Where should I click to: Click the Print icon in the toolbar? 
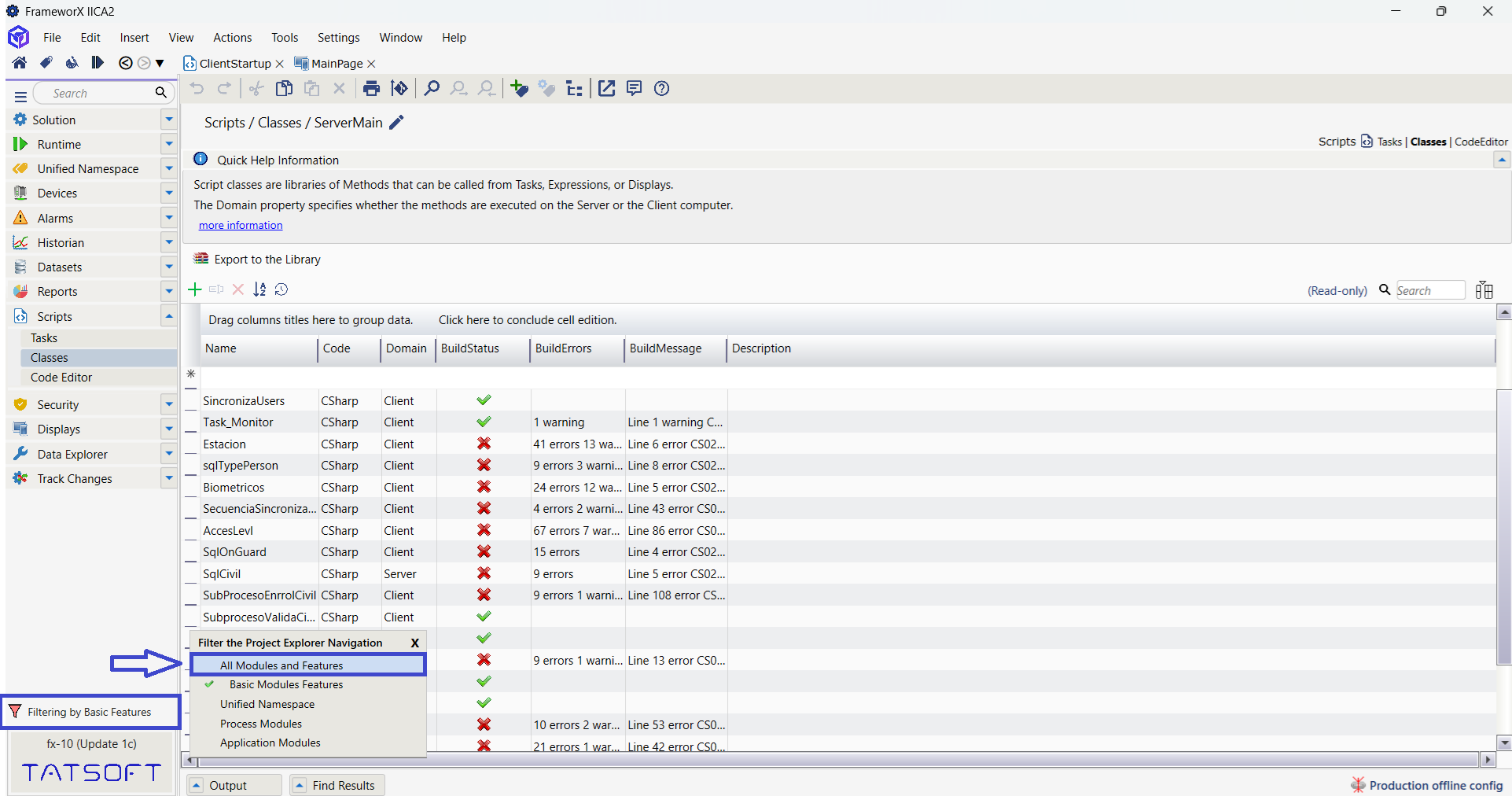(372, 88)
